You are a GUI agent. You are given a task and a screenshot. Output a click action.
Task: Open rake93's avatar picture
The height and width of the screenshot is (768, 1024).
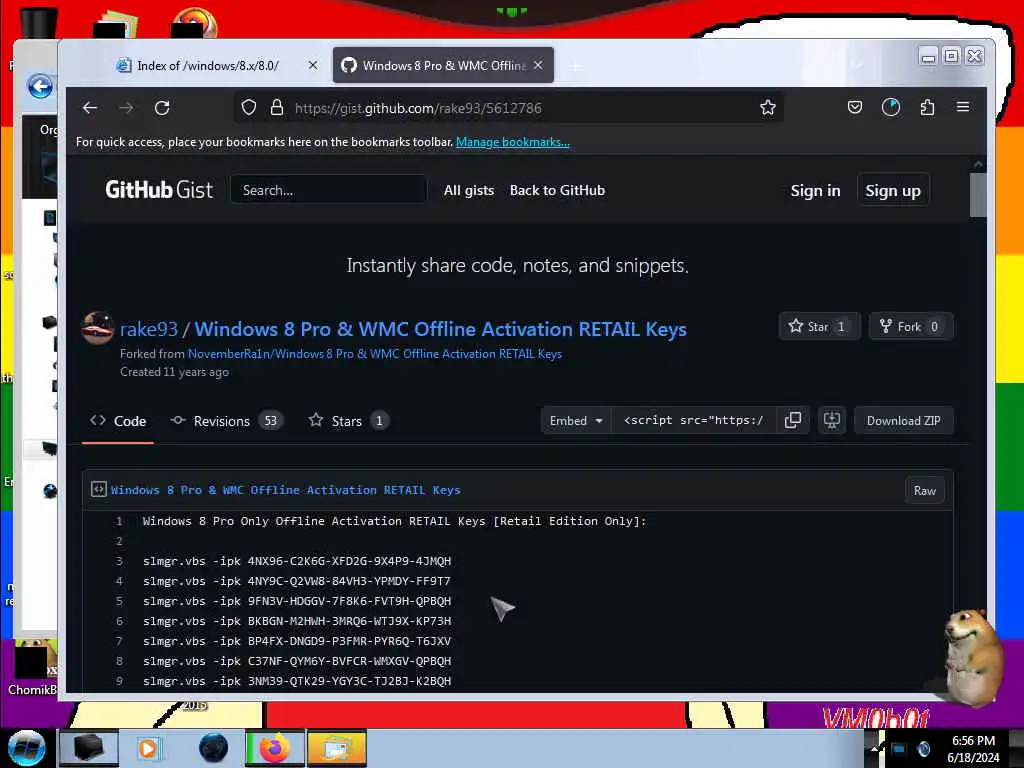[x=98, y=328]
